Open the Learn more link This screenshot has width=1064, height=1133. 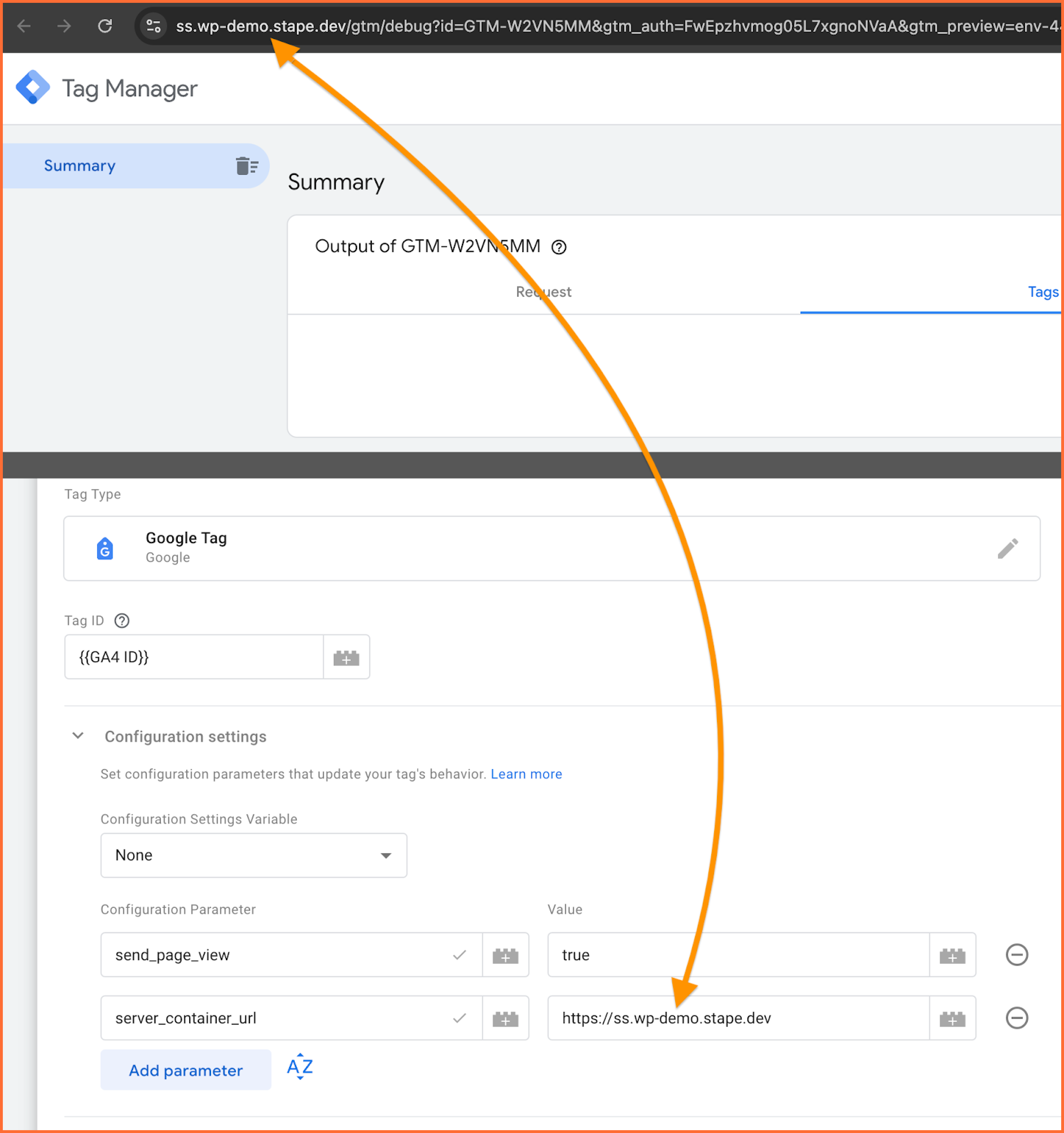coord(526,774)
